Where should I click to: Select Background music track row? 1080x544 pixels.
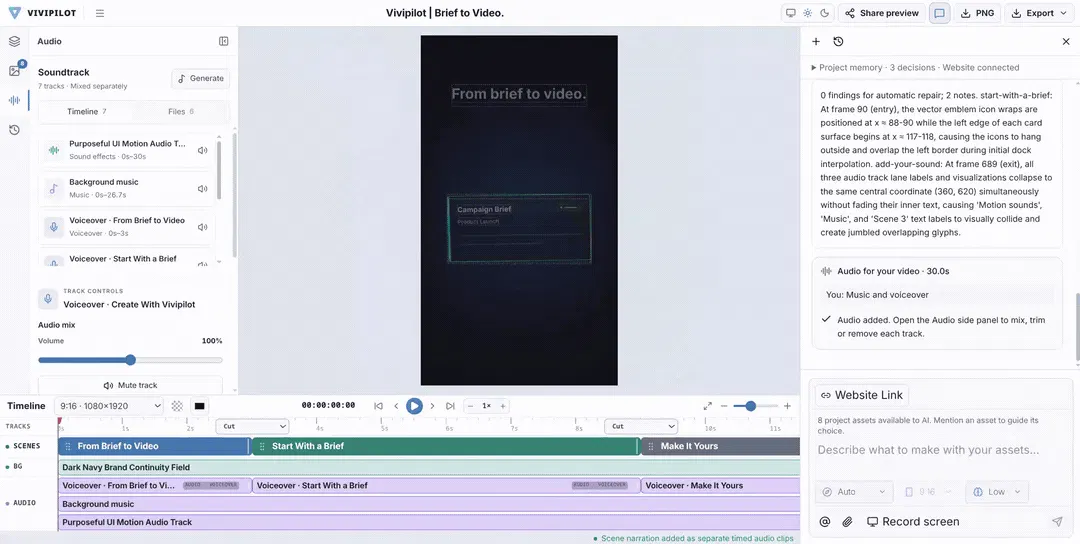127,189
